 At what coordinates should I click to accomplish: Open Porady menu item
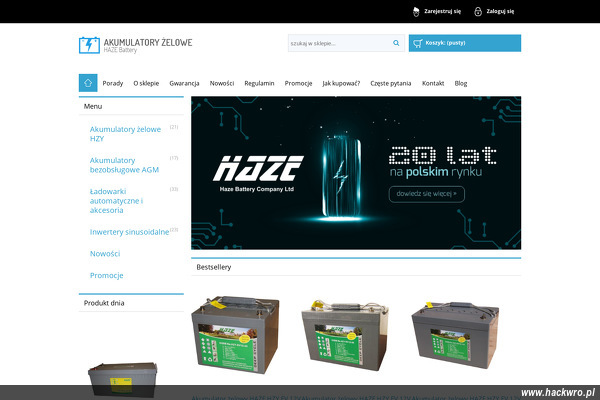coord(113,83)
